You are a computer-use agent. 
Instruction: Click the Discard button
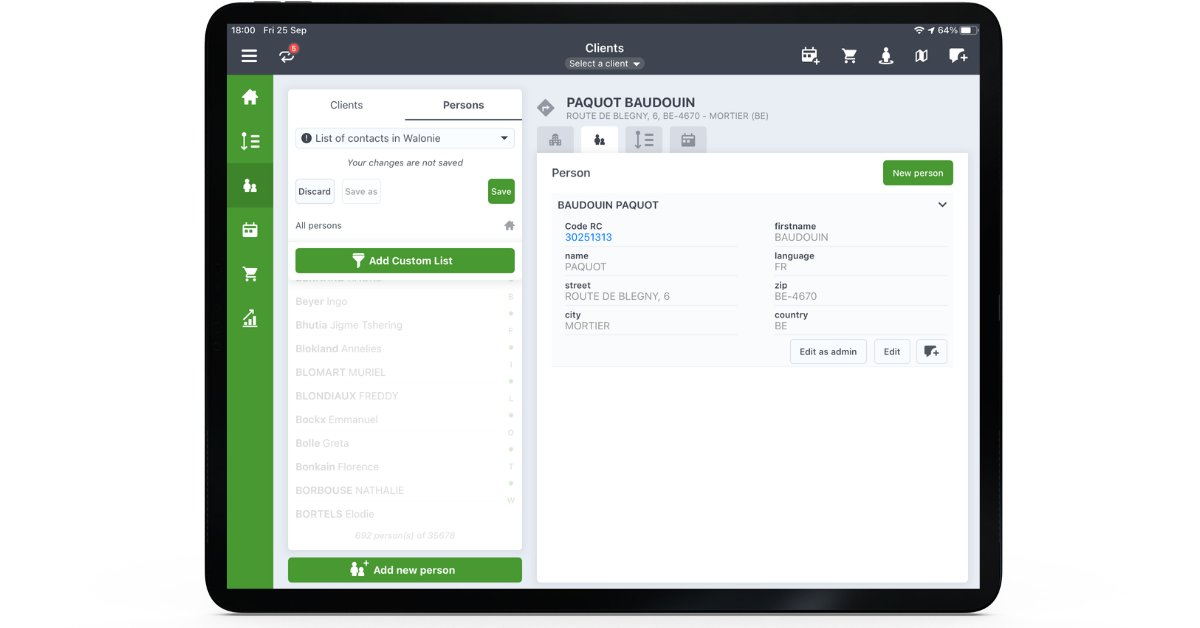(314, 191)
